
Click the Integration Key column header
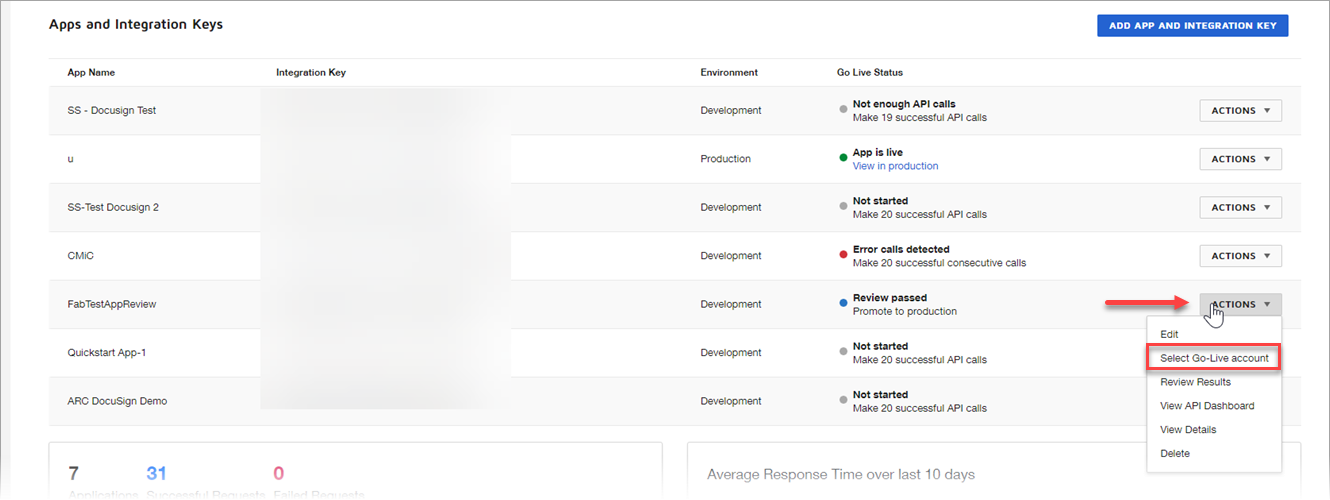coord(311,73)
